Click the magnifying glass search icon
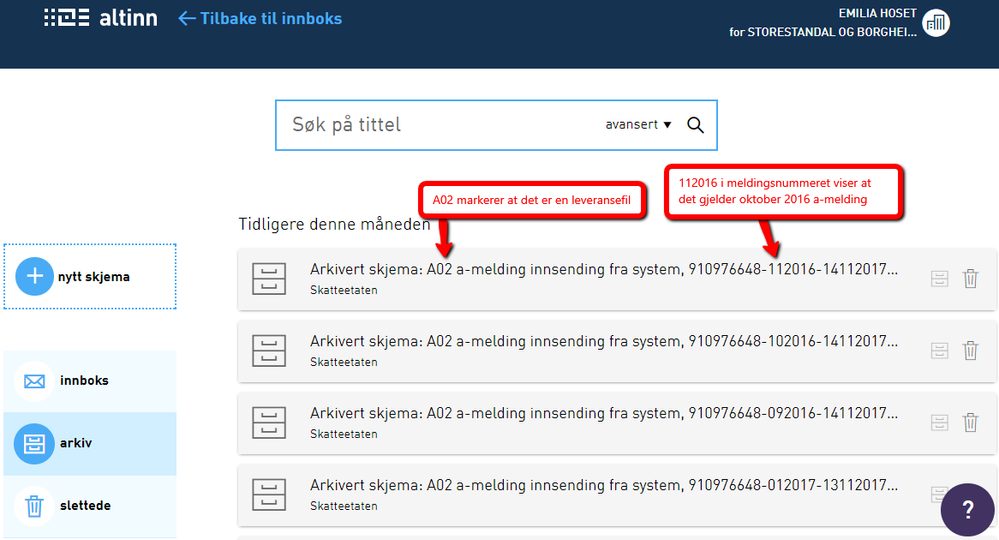Image resolution: width=999 pixels, height=540 pixels. (696, 125)
